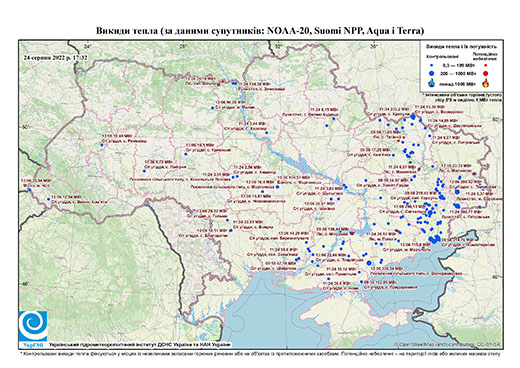The image size is (520, 368).
Task: Click the large red circle legend symbol
Action: click(486, 73)
